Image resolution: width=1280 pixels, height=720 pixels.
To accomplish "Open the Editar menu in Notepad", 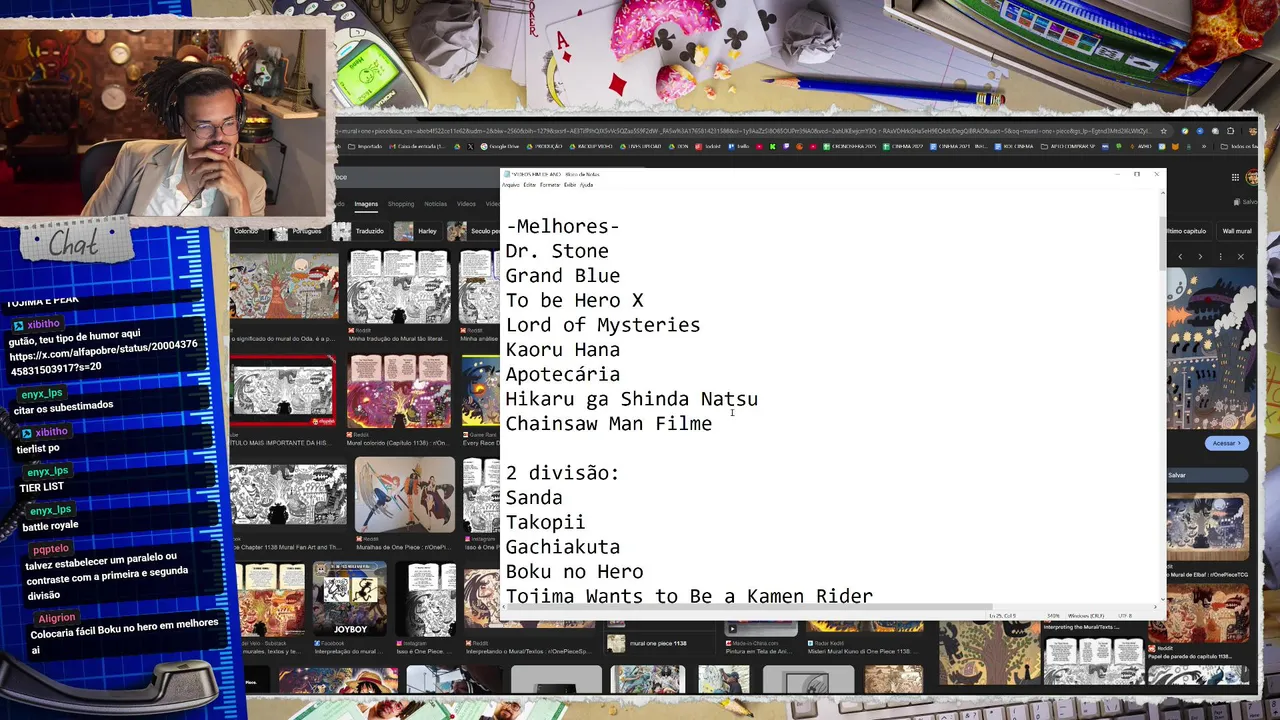I will click(x=530, y=185).
